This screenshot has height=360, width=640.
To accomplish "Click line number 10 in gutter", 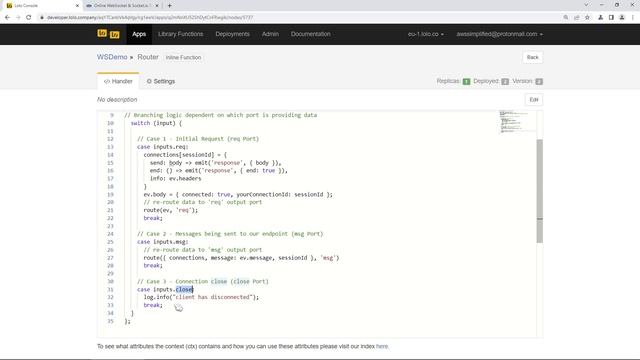I will coord(110,123).
